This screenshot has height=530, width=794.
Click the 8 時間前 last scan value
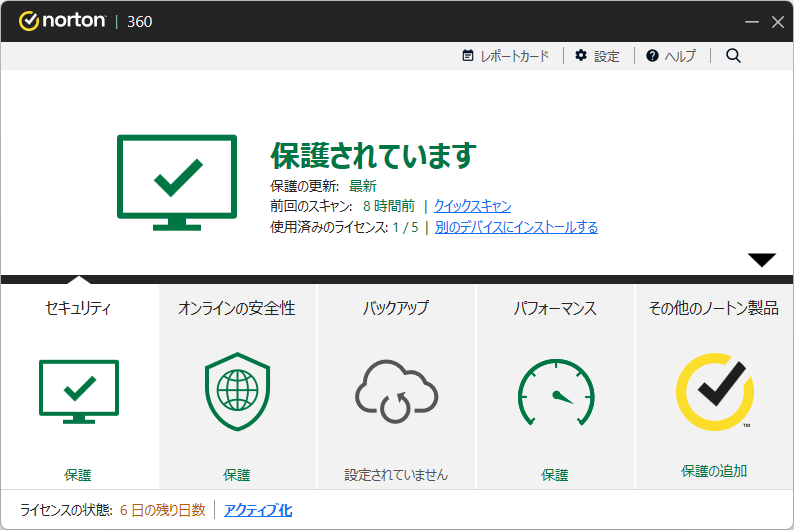tap(389, 206)
